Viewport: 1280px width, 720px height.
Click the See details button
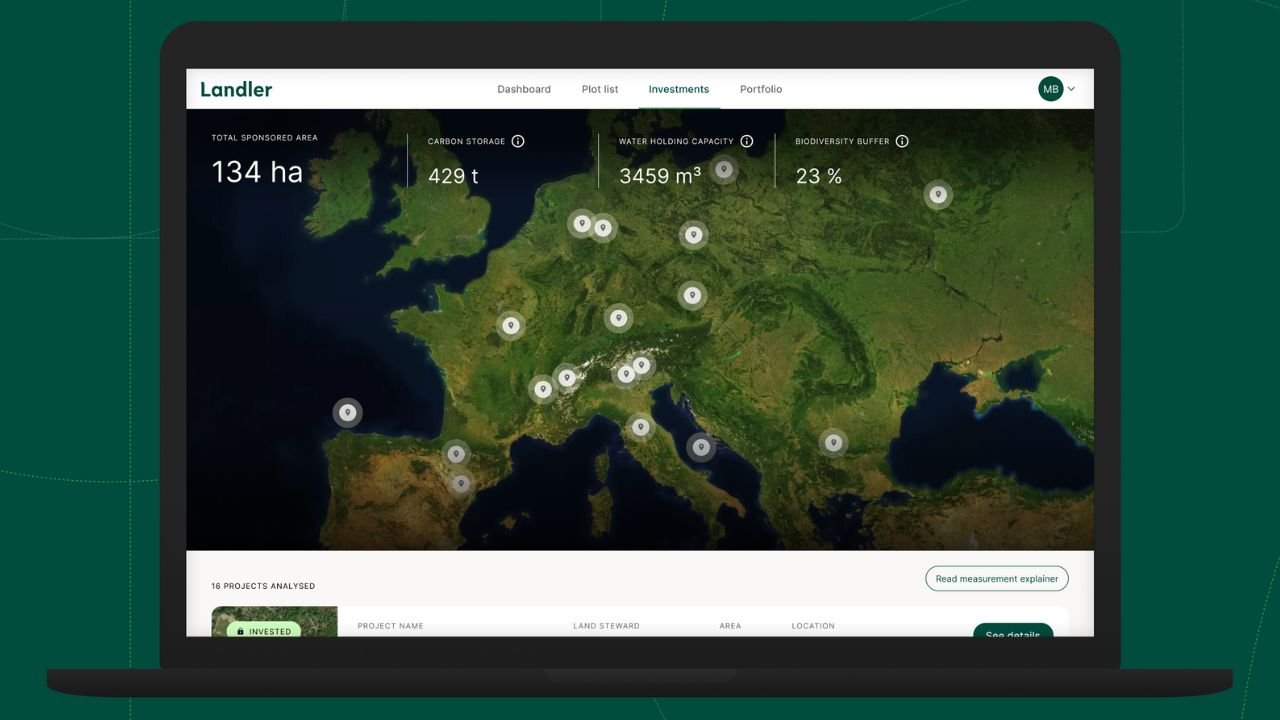click(1013, 635)
